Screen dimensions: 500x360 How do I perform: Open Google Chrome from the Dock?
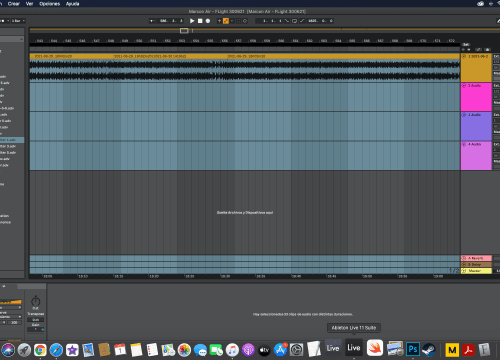[x=40, y=350]
